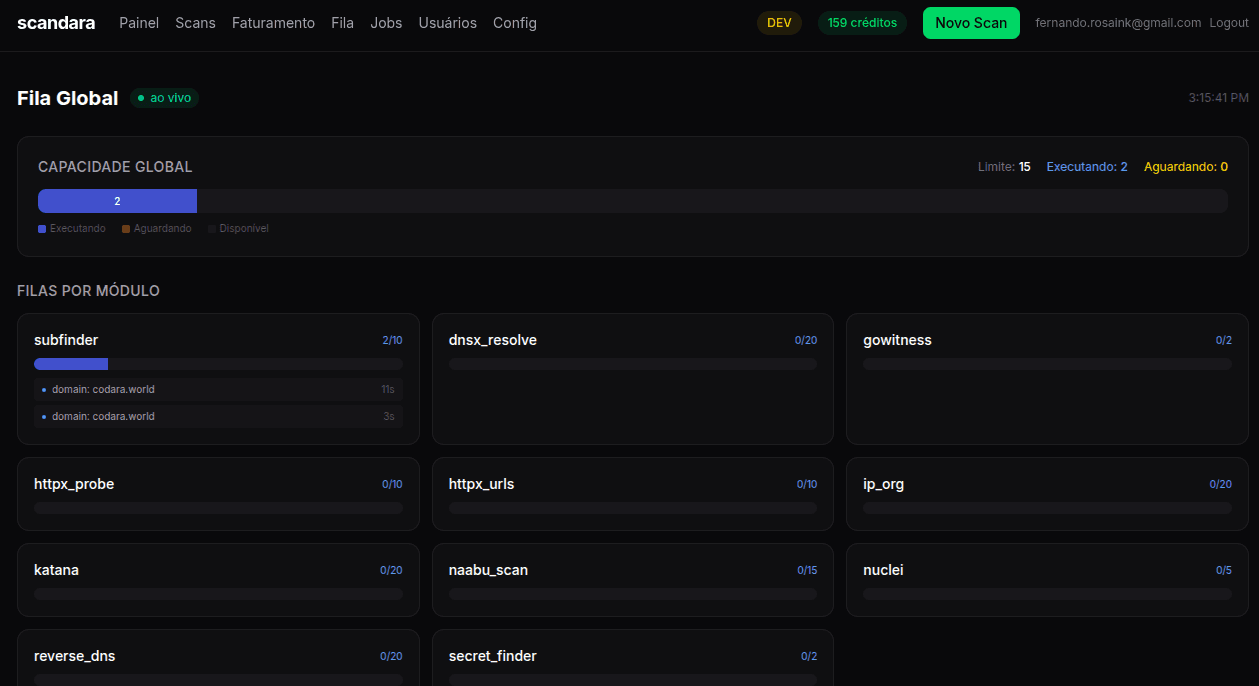
Task: Click the Logout link
Action: click(1228, 23)
